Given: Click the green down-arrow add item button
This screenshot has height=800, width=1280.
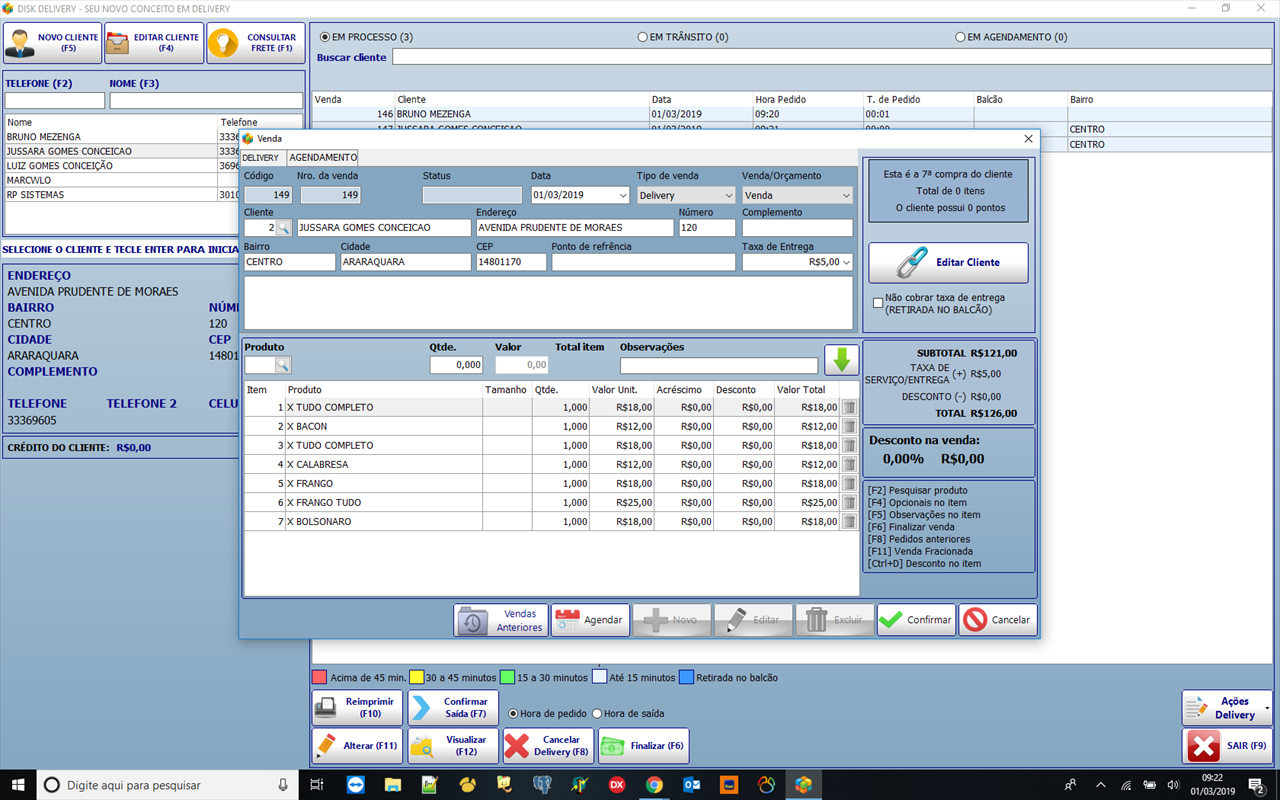Looking at the screenshot, I should click(841, 360).
